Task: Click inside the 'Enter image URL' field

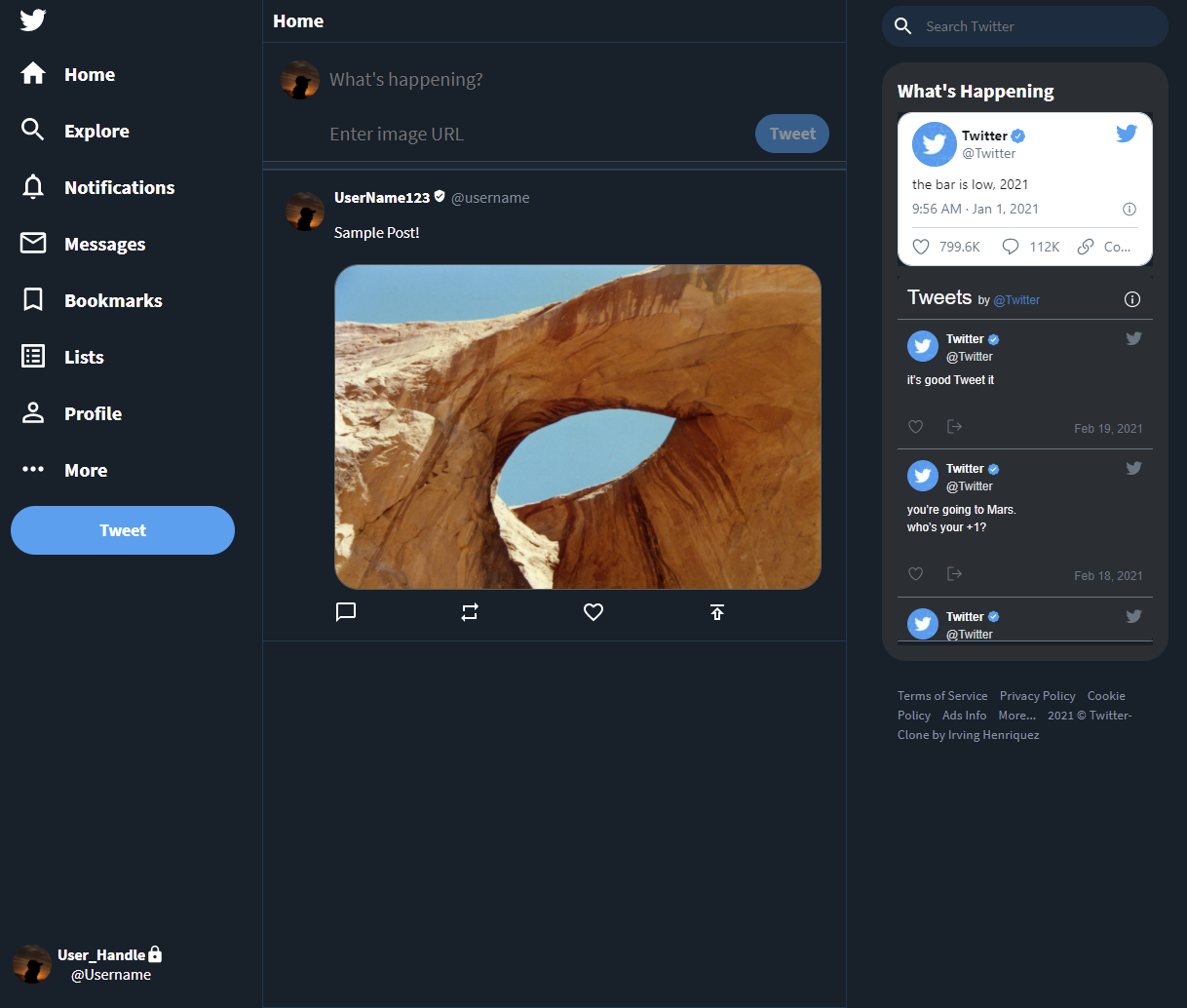Action: pyautogui.click(x=439, y=134)
